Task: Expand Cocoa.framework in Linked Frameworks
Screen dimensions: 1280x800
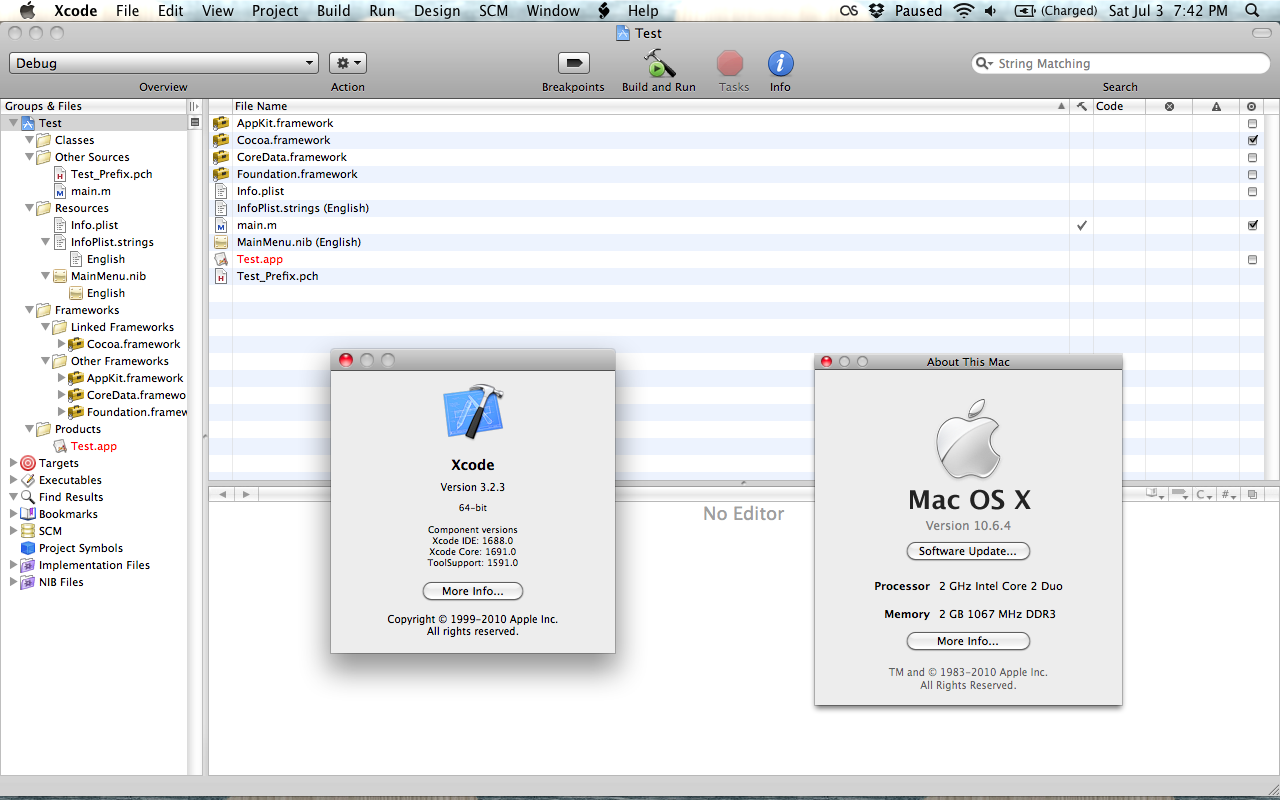Action: coord(62,344)
